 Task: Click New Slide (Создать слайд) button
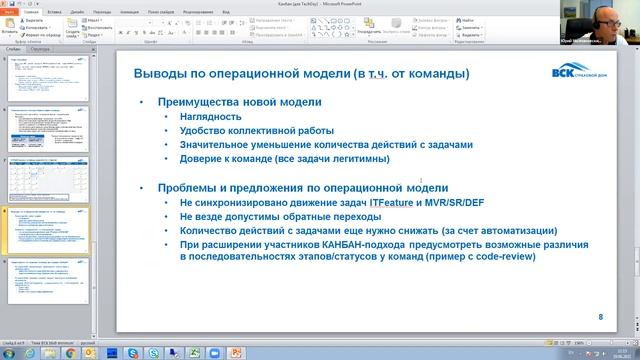coord(72,28)
